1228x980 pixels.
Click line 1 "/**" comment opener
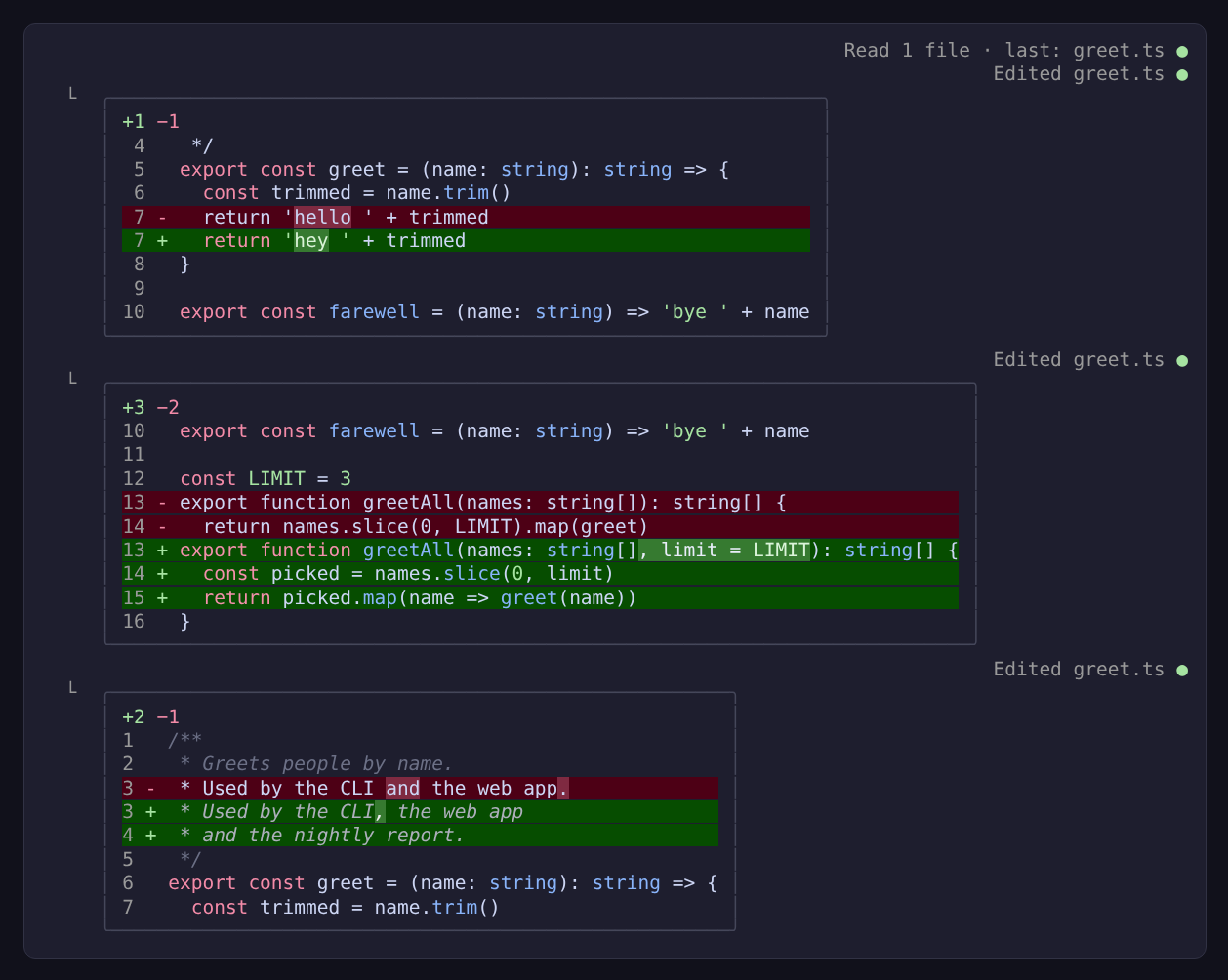(x=185, y=740)
